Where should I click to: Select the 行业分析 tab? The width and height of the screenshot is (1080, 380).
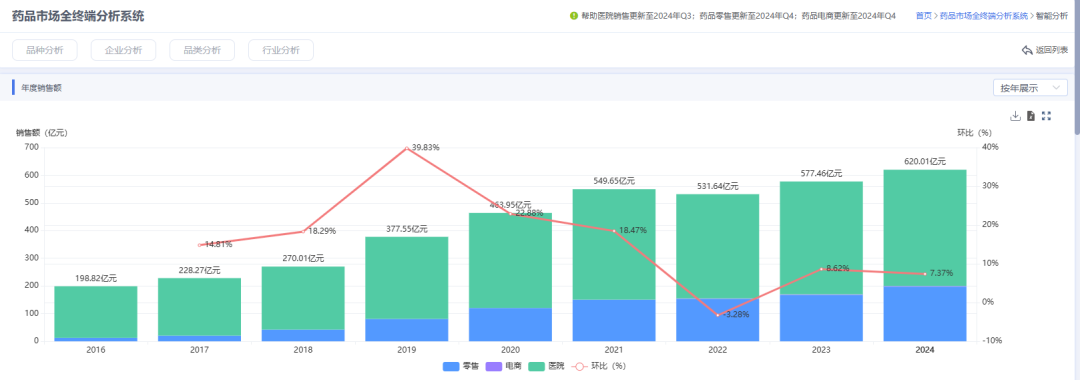click(x=281, y=50)
